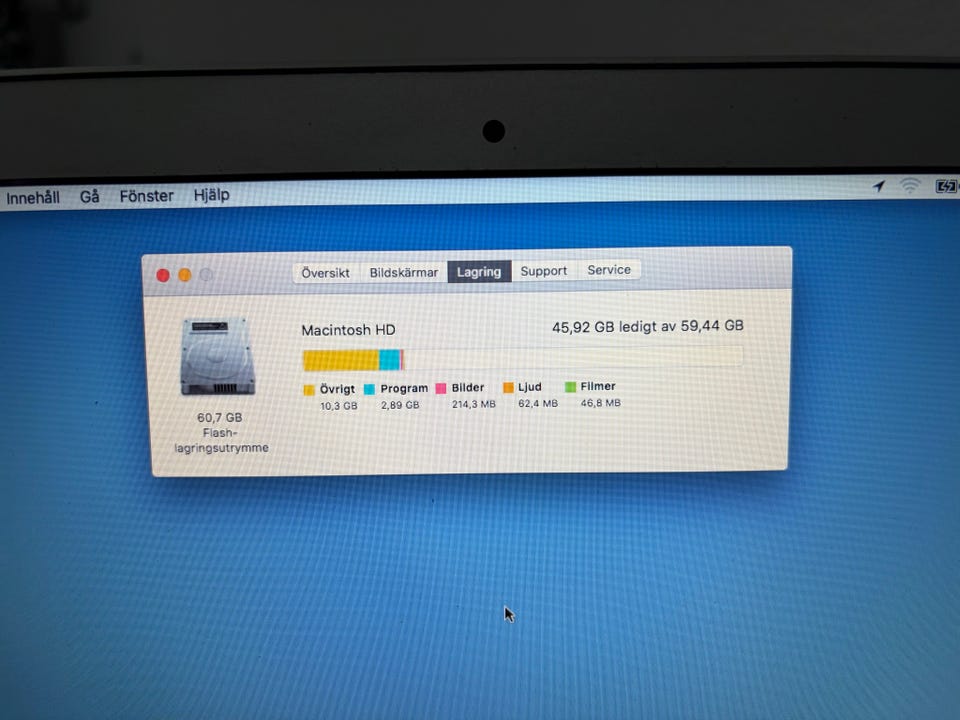Image resolution: width=960 pixels, height=720 pixels.
Task: Click the Bilder legend label
Action: (468, 388)
